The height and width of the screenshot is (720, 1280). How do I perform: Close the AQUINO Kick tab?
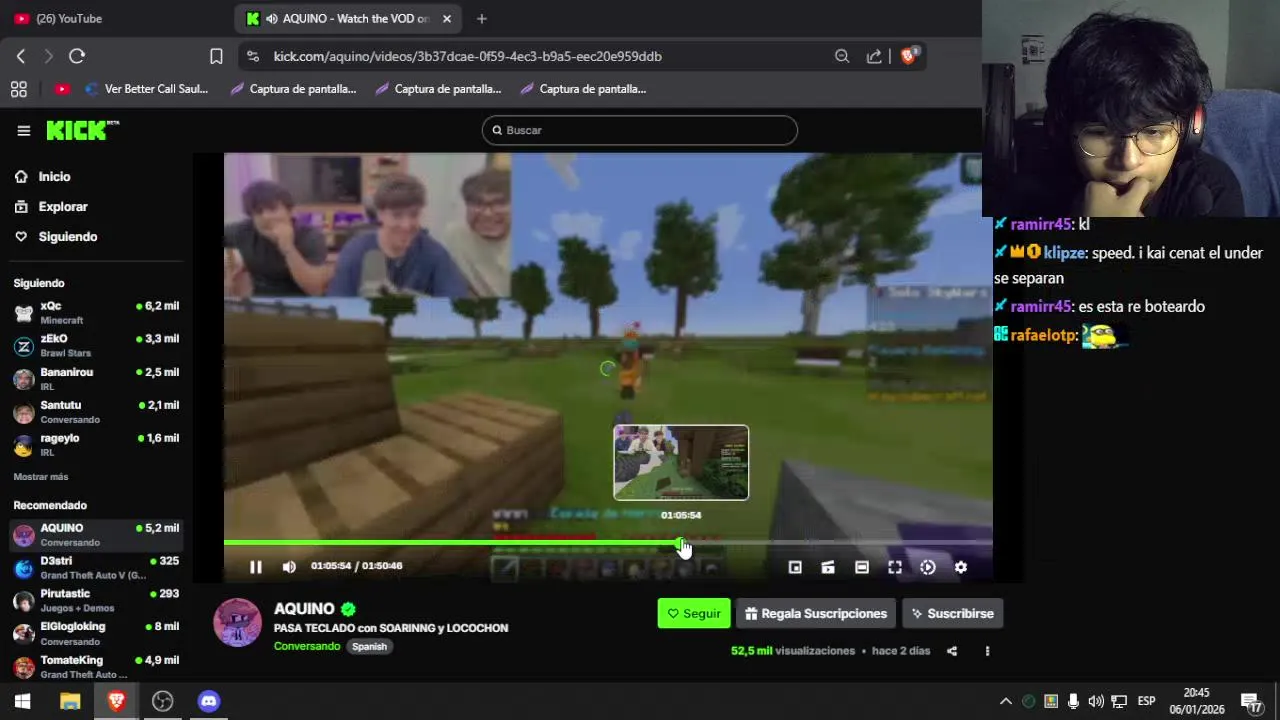click(x=447, y=18)
